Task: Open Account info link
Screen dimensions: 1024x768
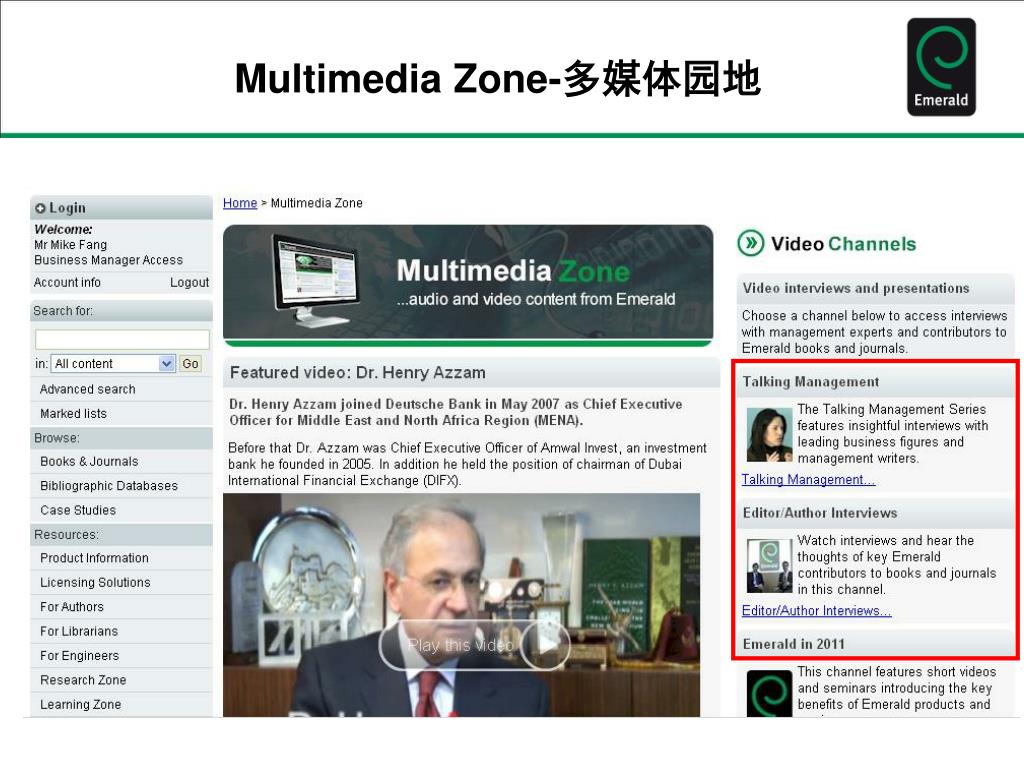Action: pos(67,282)
